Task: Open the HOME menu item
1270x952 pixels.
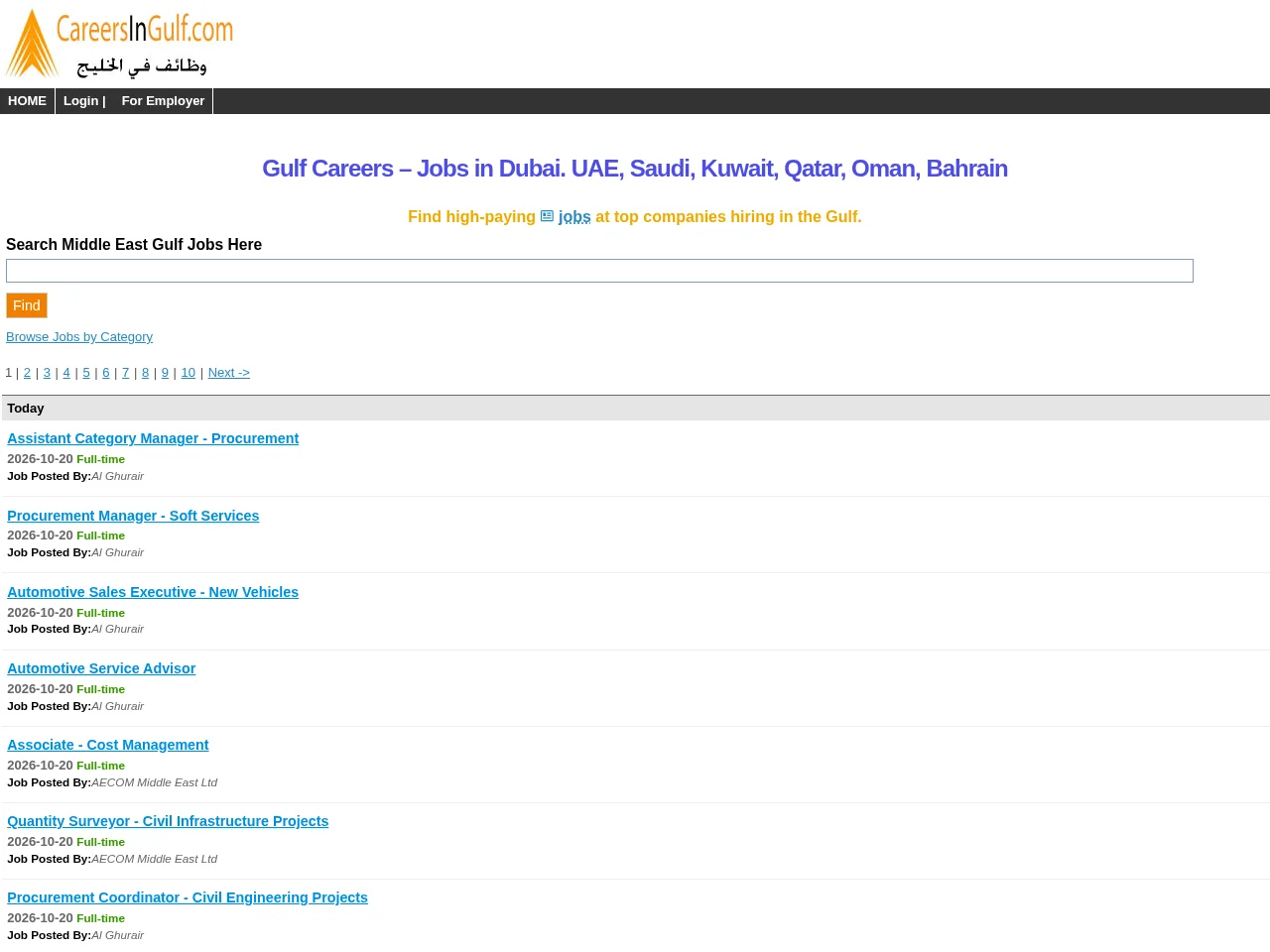Action: [x=27, y=101]
